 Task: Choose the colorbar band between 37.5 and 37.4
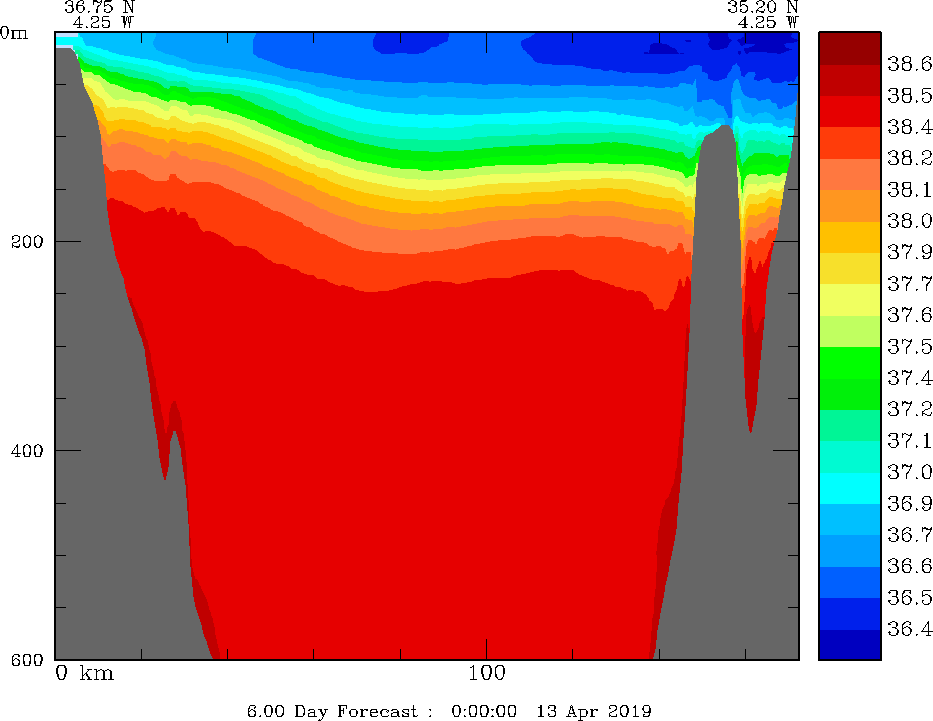click(x=850, y=363)
